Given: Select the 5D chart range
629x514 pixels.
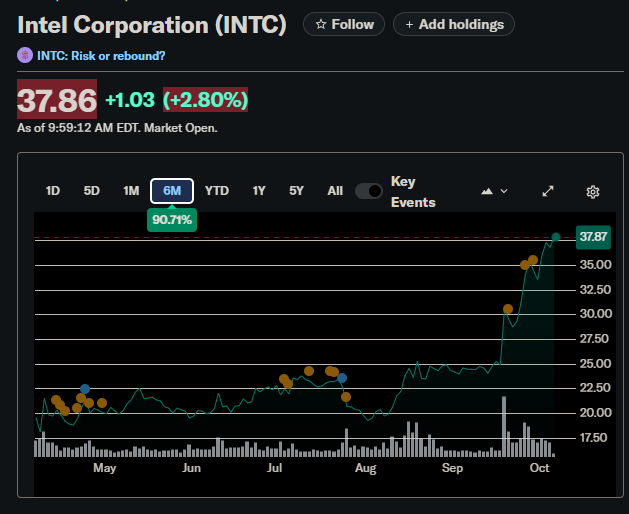Looking at the screenshot, I should (x=91, y=191).
